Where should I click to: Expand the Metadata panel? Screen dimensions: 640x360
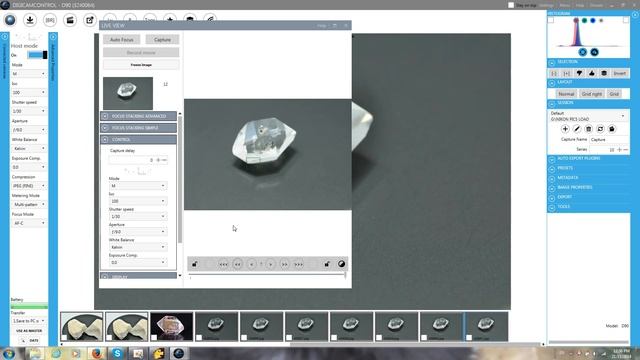point(588,178)
